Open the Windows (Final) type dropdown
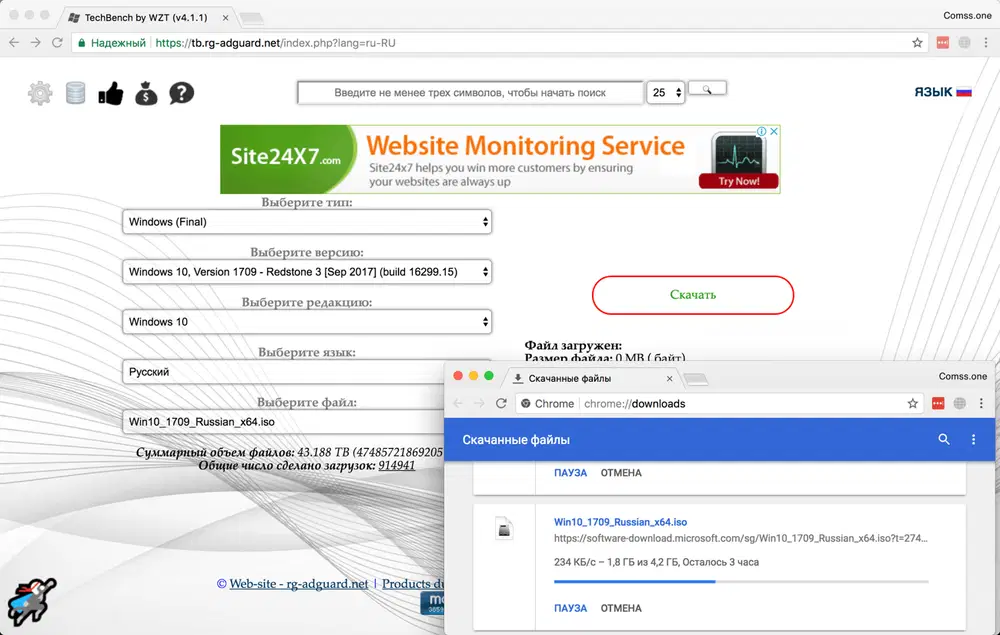 pyautogui.click(x=307, y=222)
